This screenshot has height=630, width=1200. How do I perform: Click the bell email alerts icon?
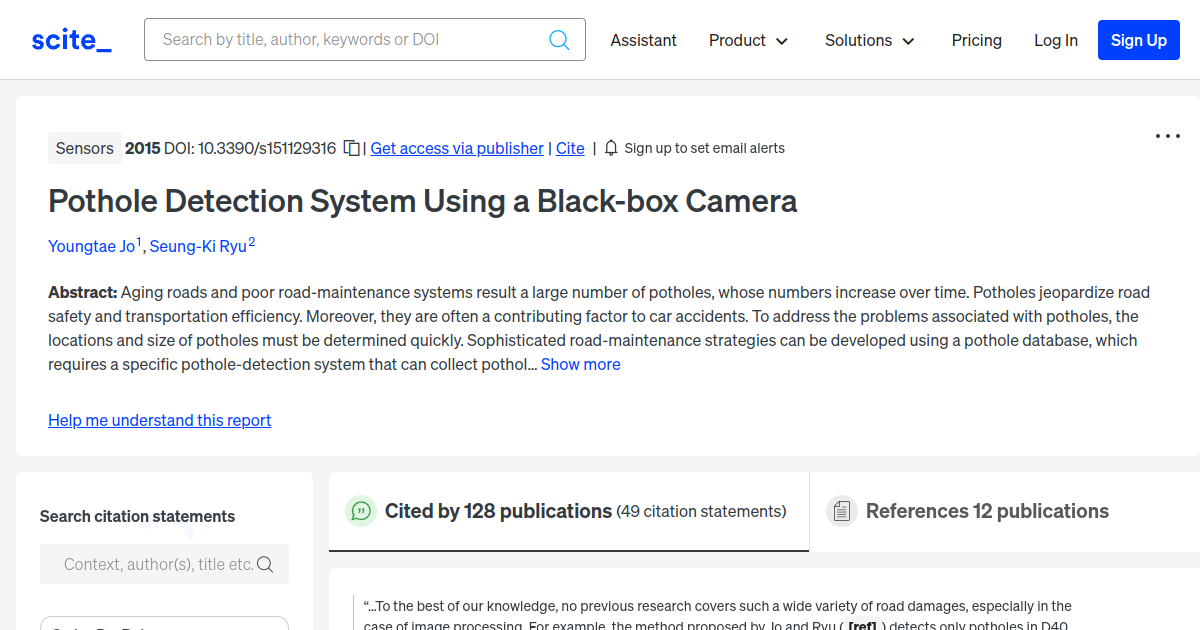611,148
